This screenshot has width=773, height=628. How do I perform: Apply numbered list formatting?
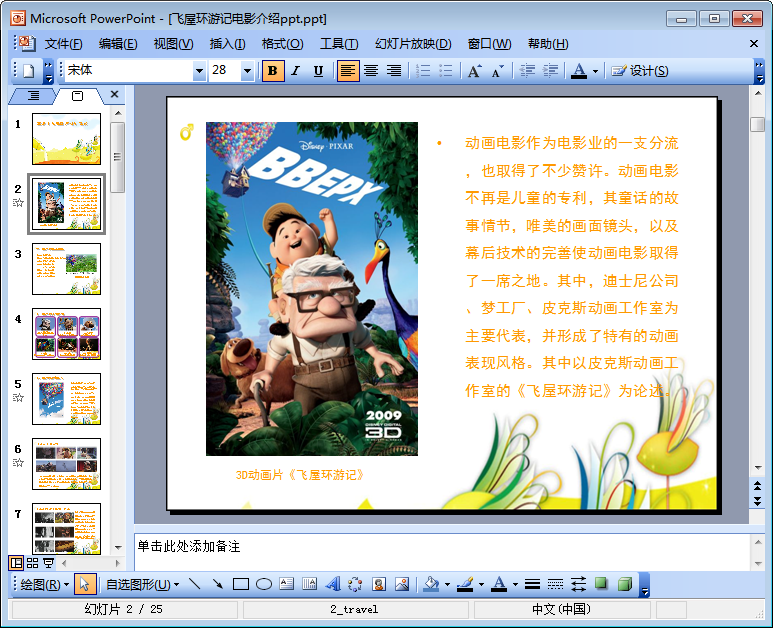pos(423,71)
